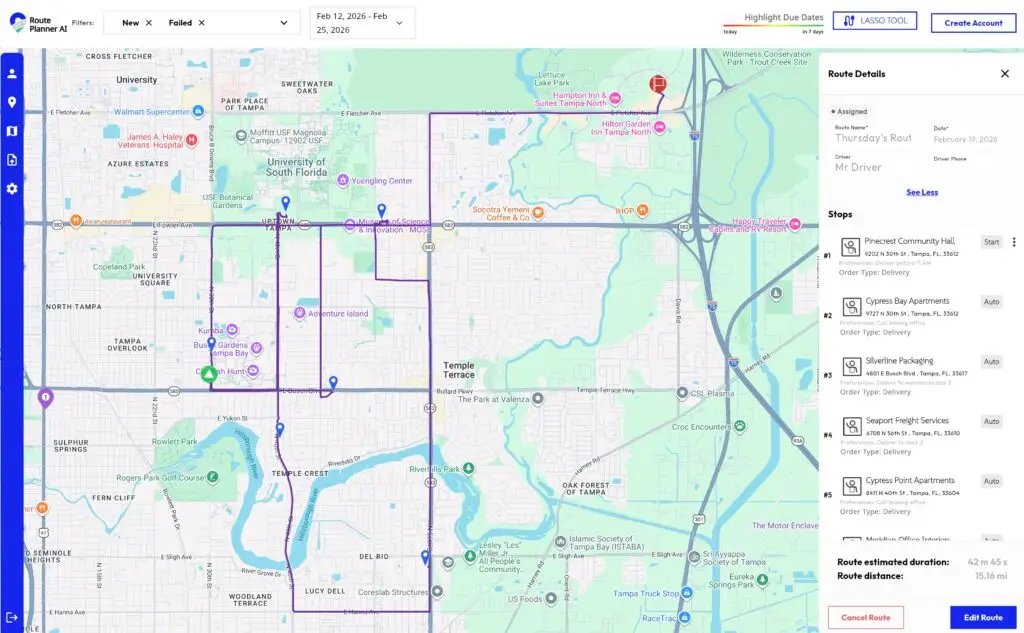The width and height of the screenshot is (1024, 633).
Task: Activate the Lasso Tool
Action: 874,20
